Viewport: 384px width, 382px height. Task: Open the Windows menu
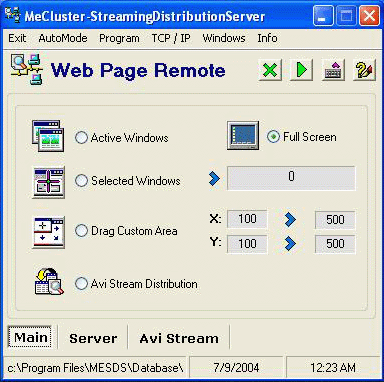pyautogui.click(x=224, y=38)
